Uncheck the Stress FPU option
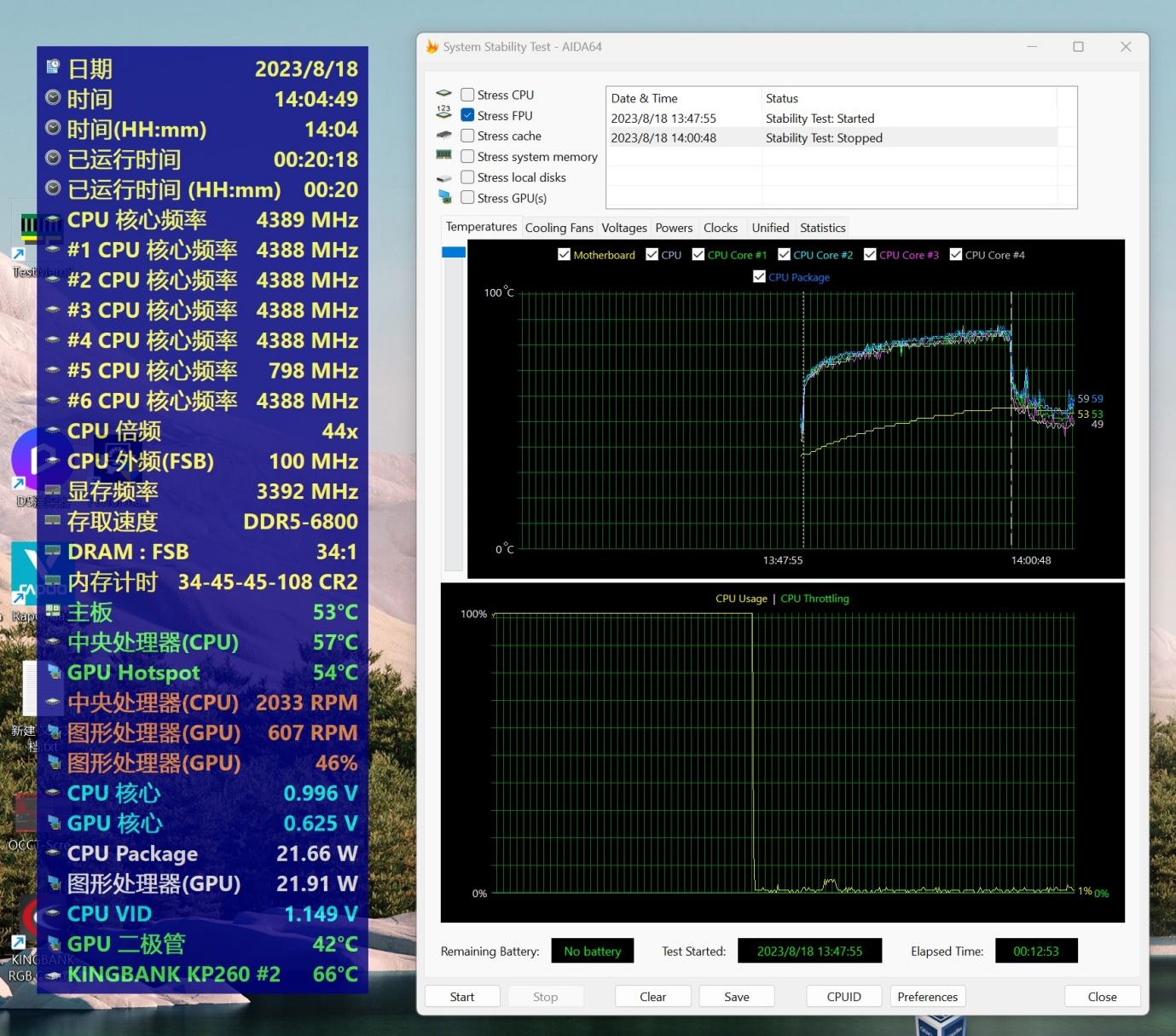This screenshot has height=1036, width=1176. (x=467, y=115)
